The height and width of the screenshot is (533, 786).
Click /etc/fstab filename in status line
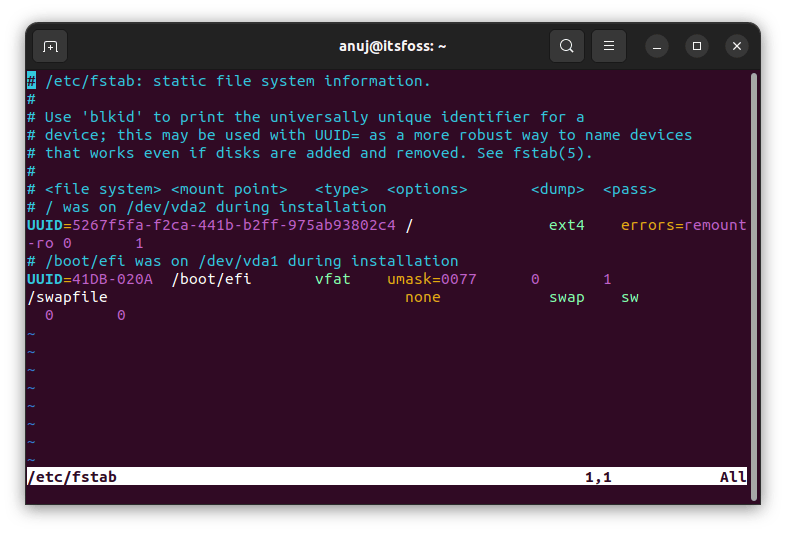72,477
